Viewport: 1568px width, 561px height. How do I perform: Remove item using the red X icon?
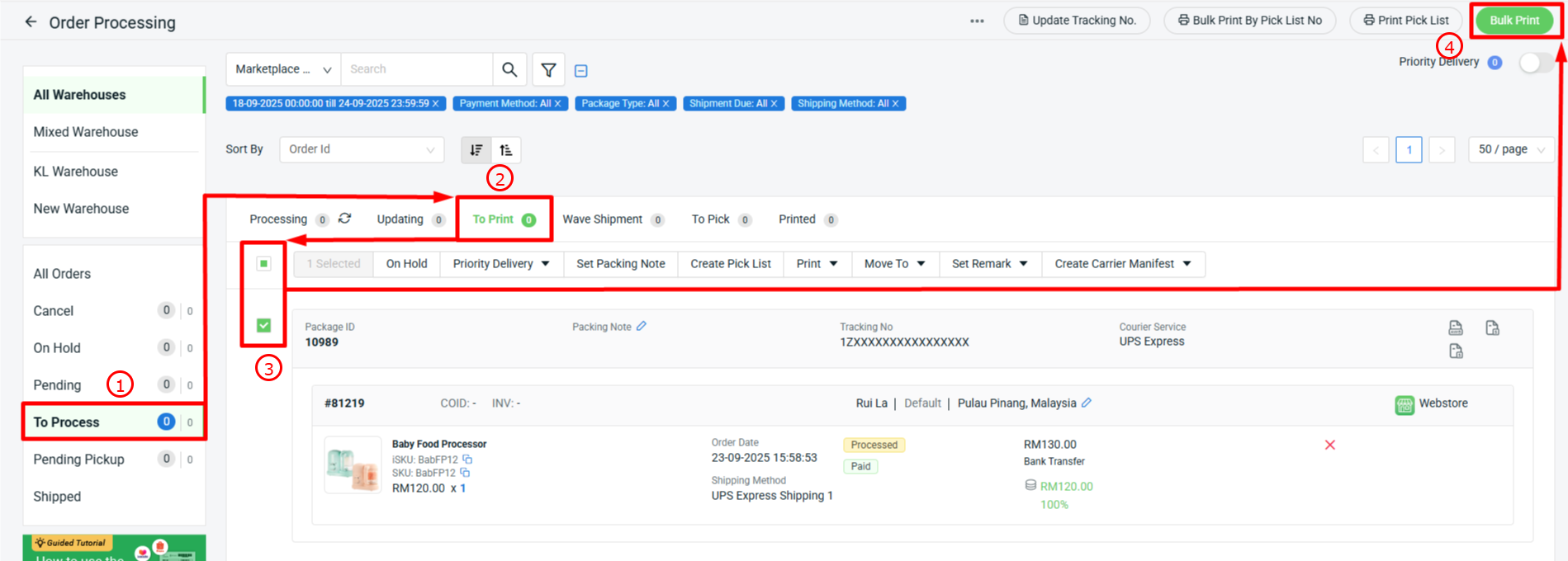click(1329, 445)
